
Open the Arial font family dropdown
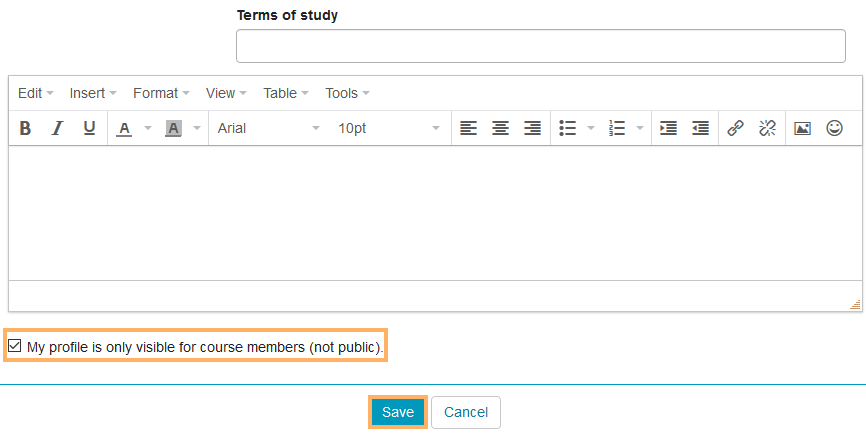(268, 128)
